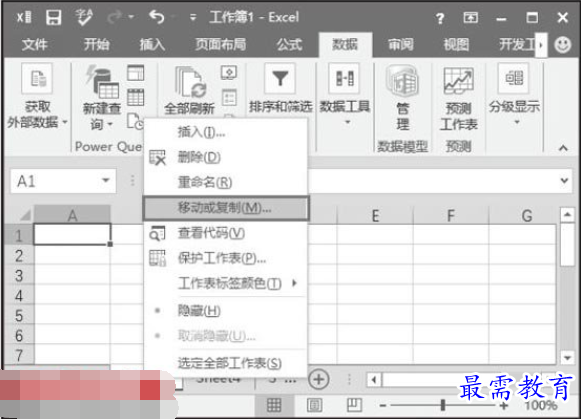
Task: Switch to Page Break Preview icon
Action: (354, 405)
